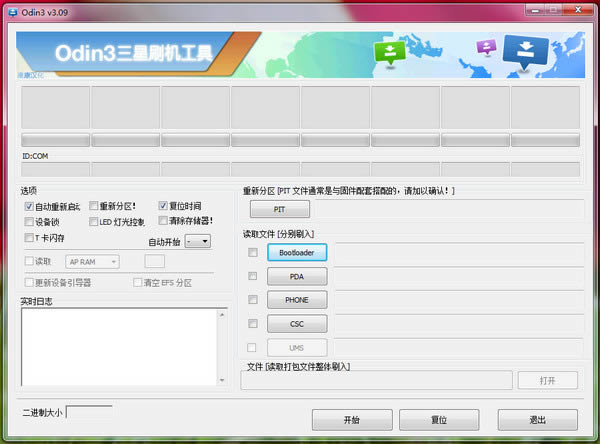The width and height of the screenshot is (600, 444).
Task: Click the PHONE file button
Action: (x=297, y=300)
